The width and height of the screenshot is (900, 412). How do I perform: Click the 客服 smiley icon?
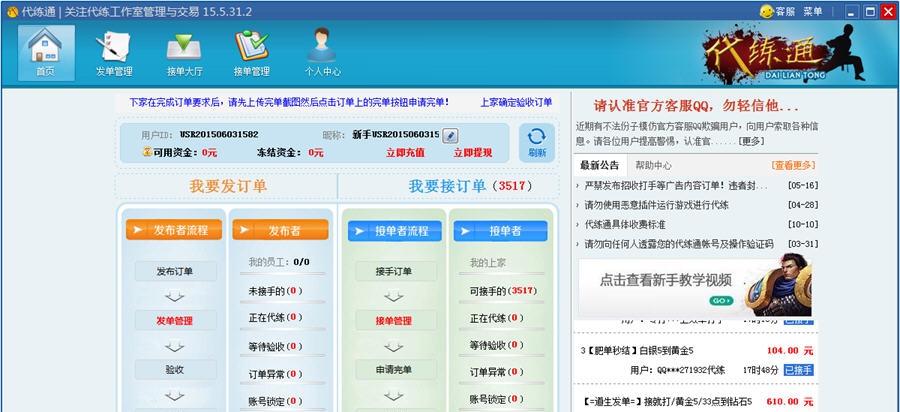[x=767, y=11]
